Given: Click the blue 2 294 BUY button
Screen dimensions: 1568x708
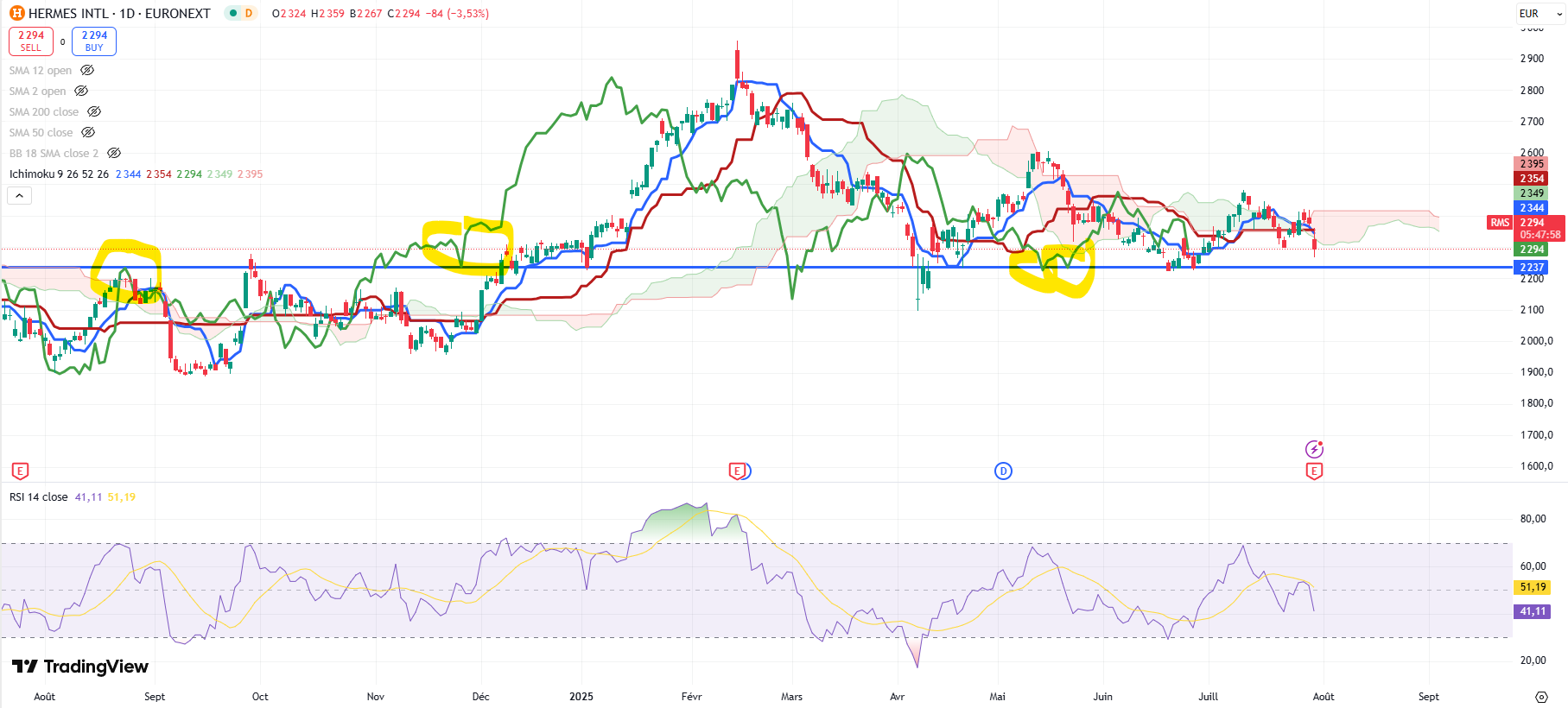Looking at the screenshot, I should (94, 41).
